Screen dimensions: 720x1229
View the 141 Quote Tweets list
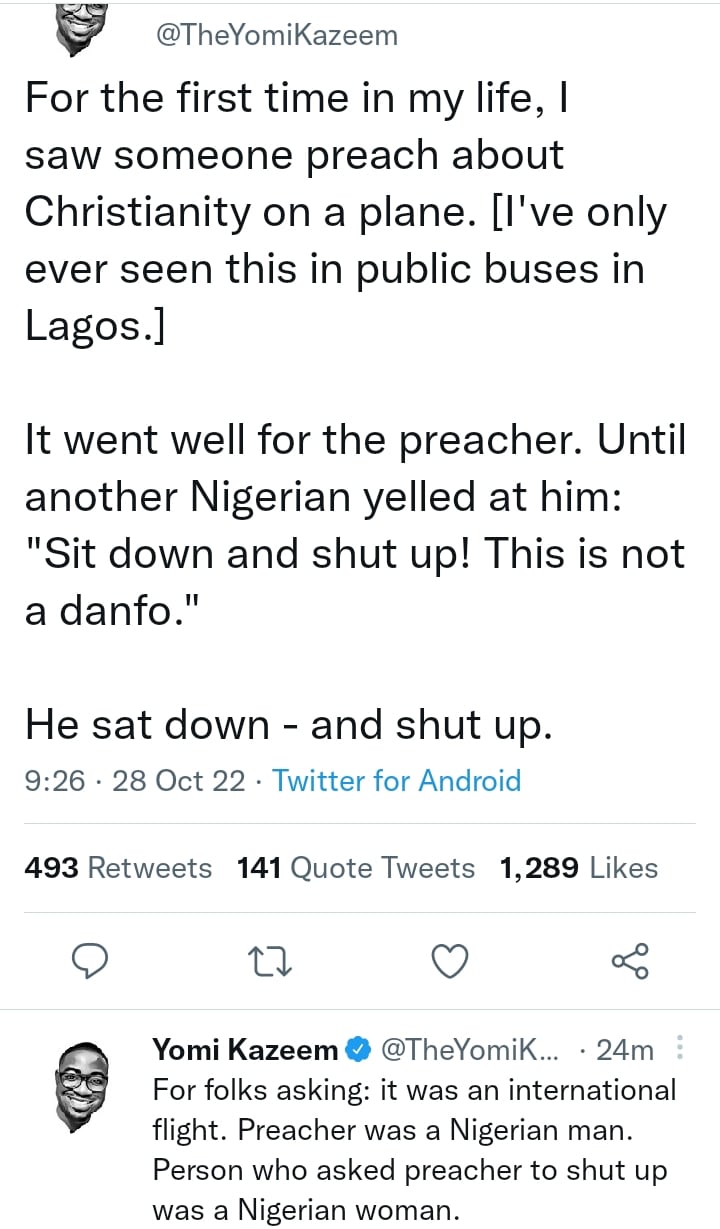coord(356,867)
